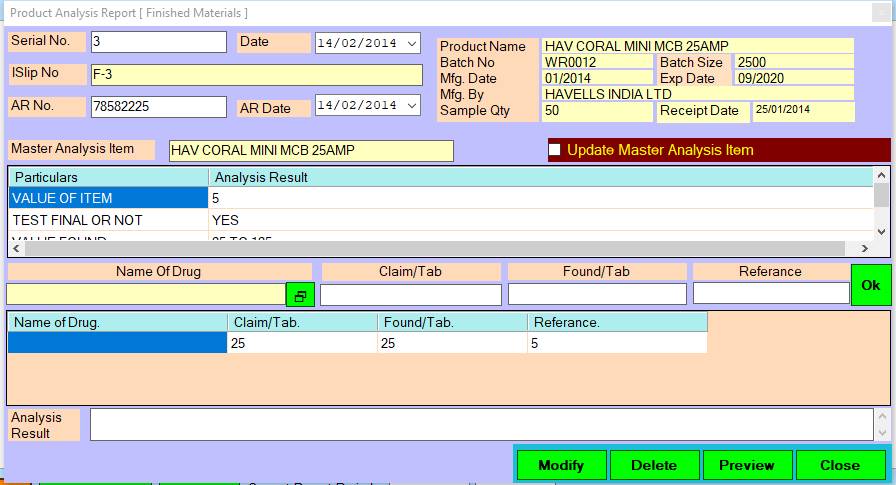Open the Date dropdown calendar
896x485 pixels.
tap(412, 43)
